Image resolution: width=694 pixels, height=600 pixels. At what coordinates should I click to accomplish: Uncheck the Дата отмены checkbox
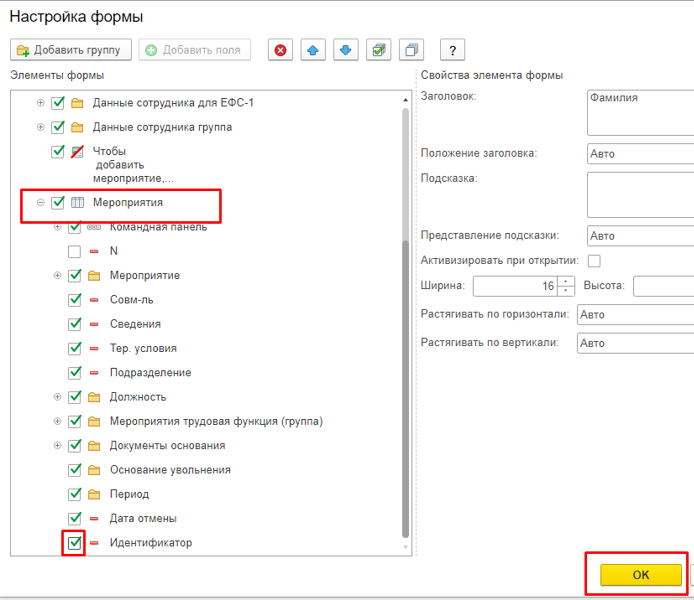pos(74,518)
